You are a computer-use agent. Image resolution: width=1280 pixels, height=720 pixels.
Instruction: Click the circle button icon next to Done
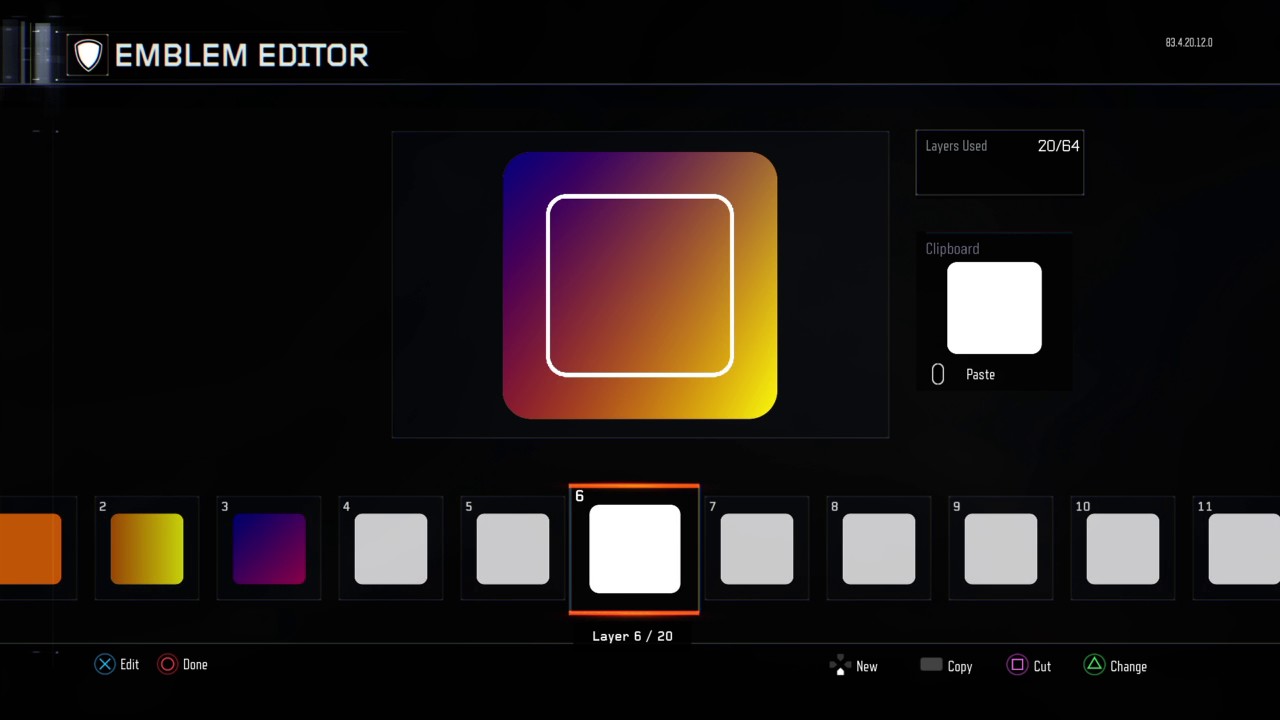pyautogui.click(x=168, y=664)
